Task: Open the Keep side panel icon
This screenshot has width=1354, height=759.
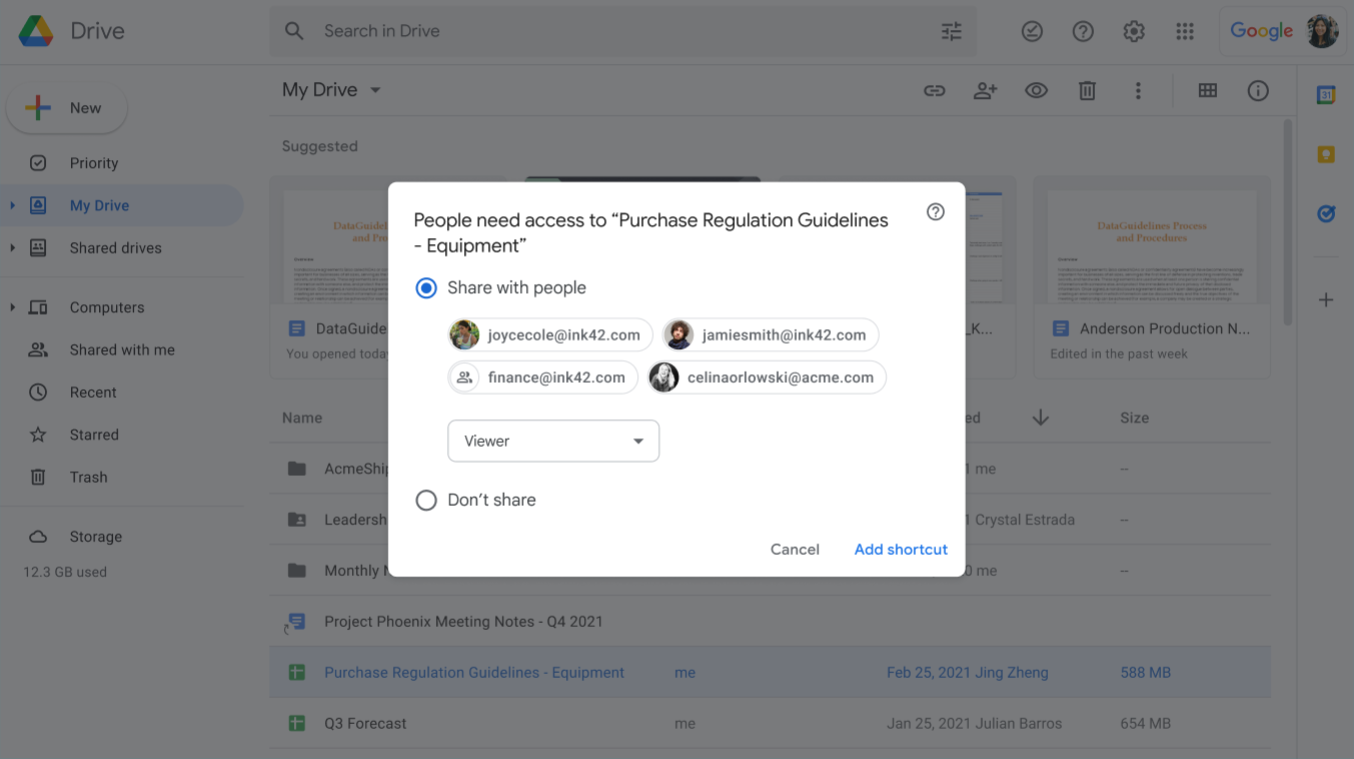Action: point(1326,154)
